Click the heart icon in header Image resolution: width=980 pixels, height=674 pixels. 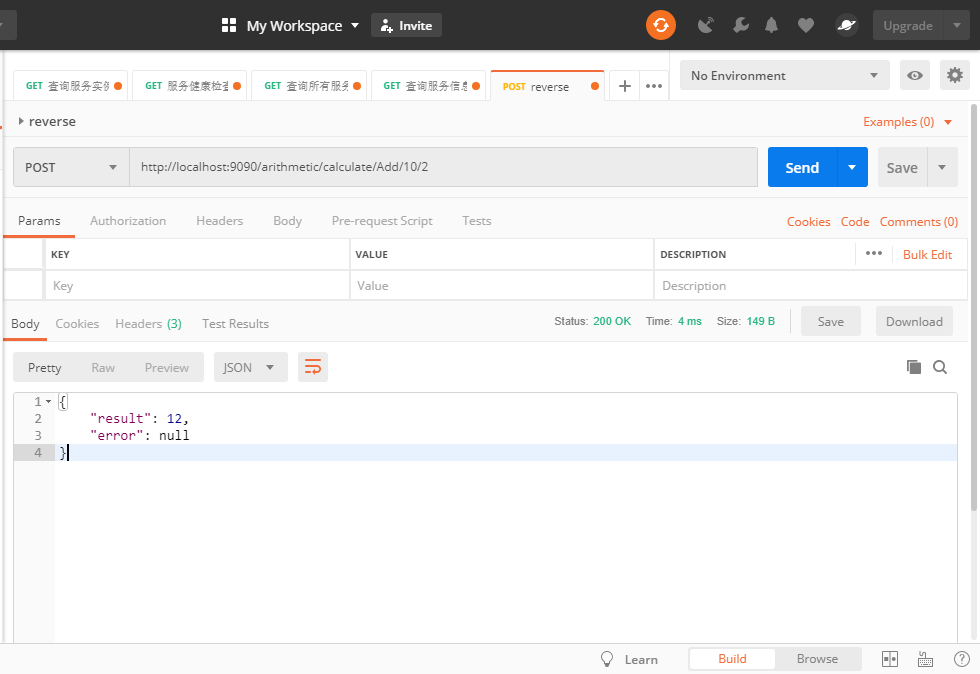(806, 26)
